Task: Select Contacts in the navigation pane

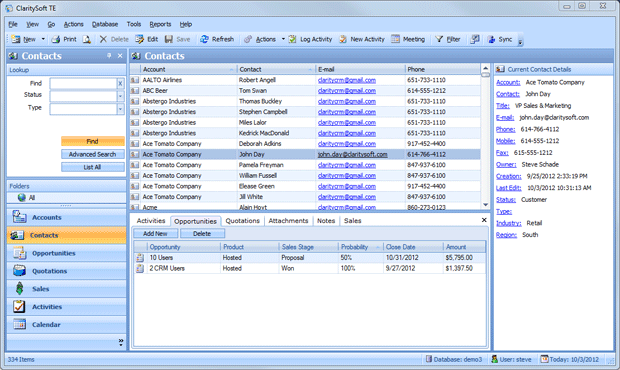Action: coord(66,235)
